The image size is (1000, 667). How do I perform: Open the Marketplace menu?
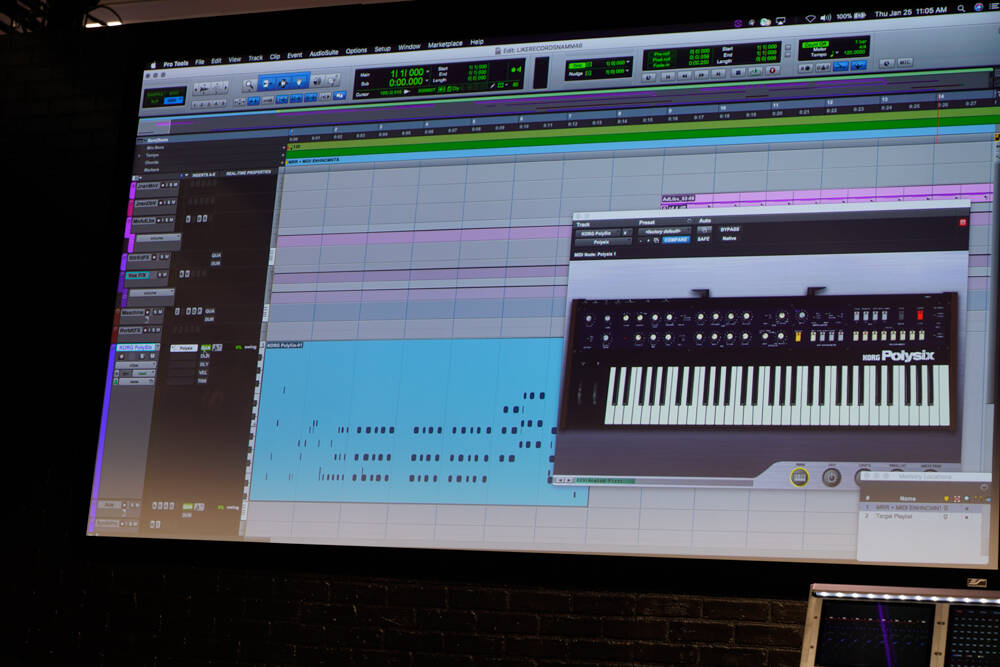click(x=445, y=45)
